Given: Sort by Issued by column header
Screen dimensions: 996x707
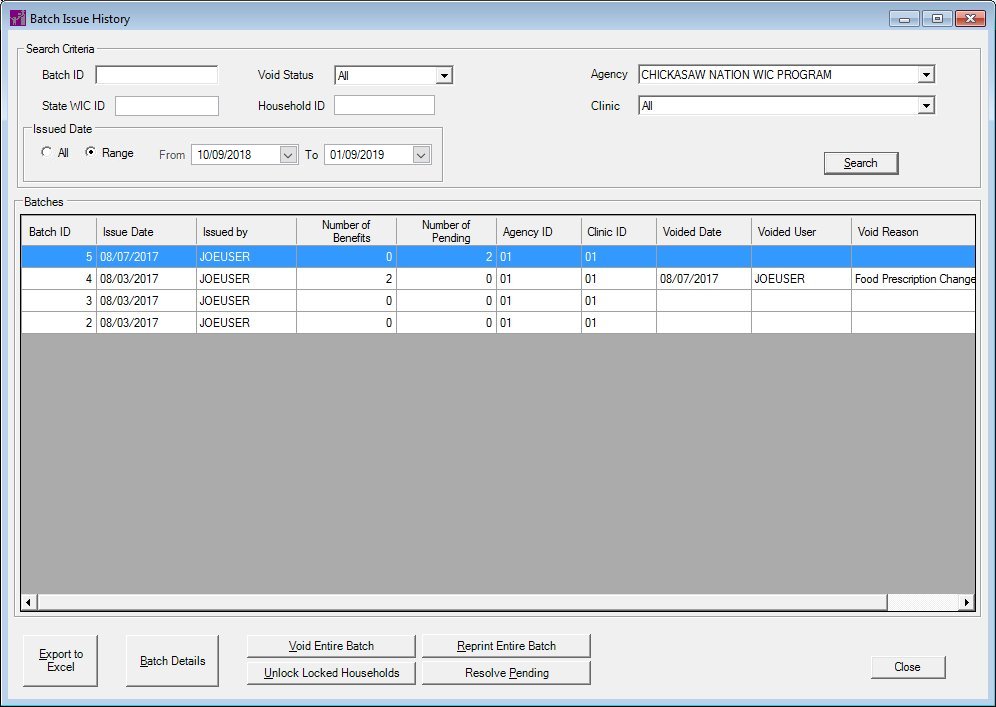Looking at the screenshot, I should tap(246, 231).
